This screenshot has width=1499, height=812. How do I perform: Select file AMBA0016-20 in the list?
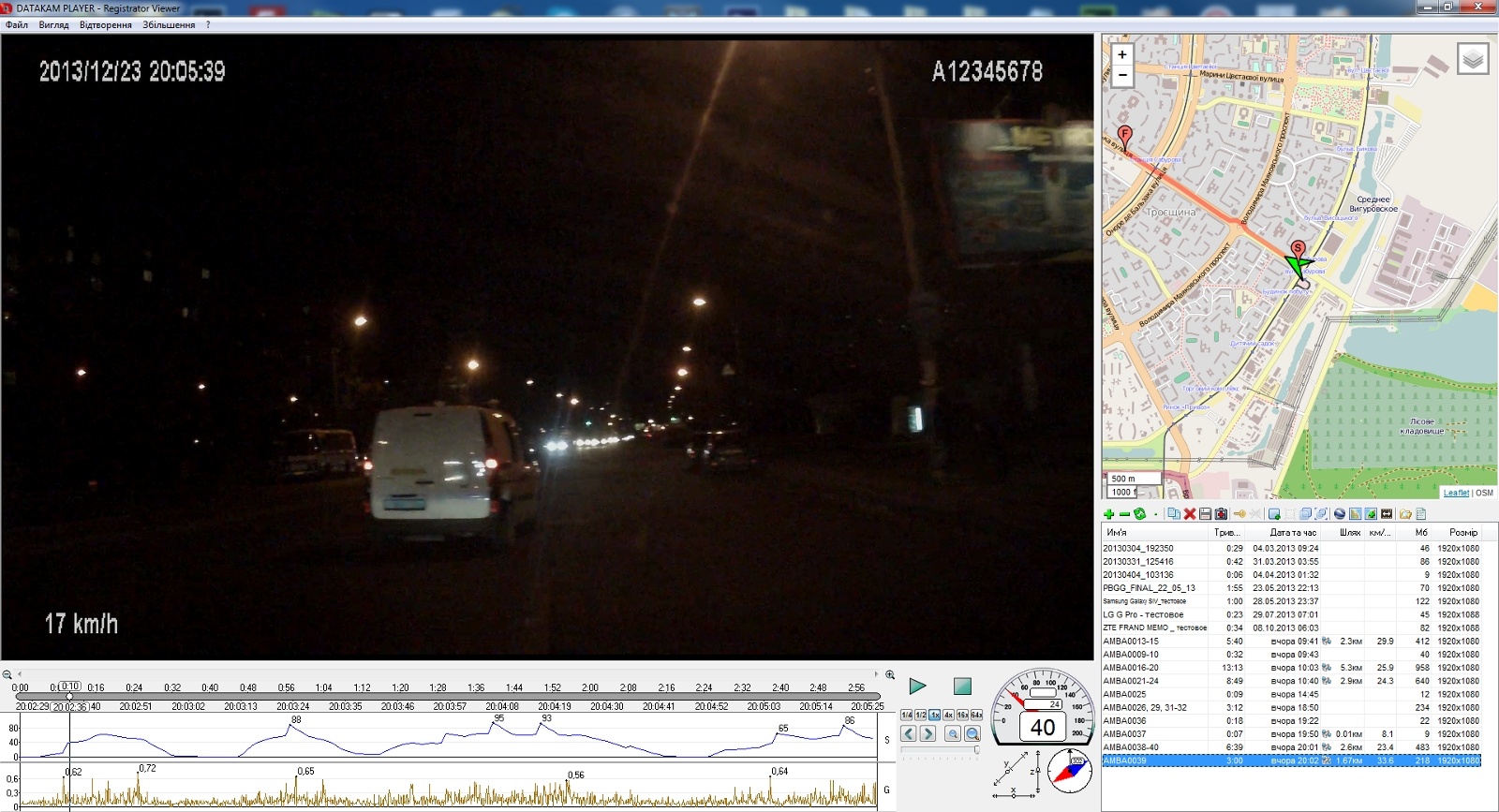(1130, 668)
